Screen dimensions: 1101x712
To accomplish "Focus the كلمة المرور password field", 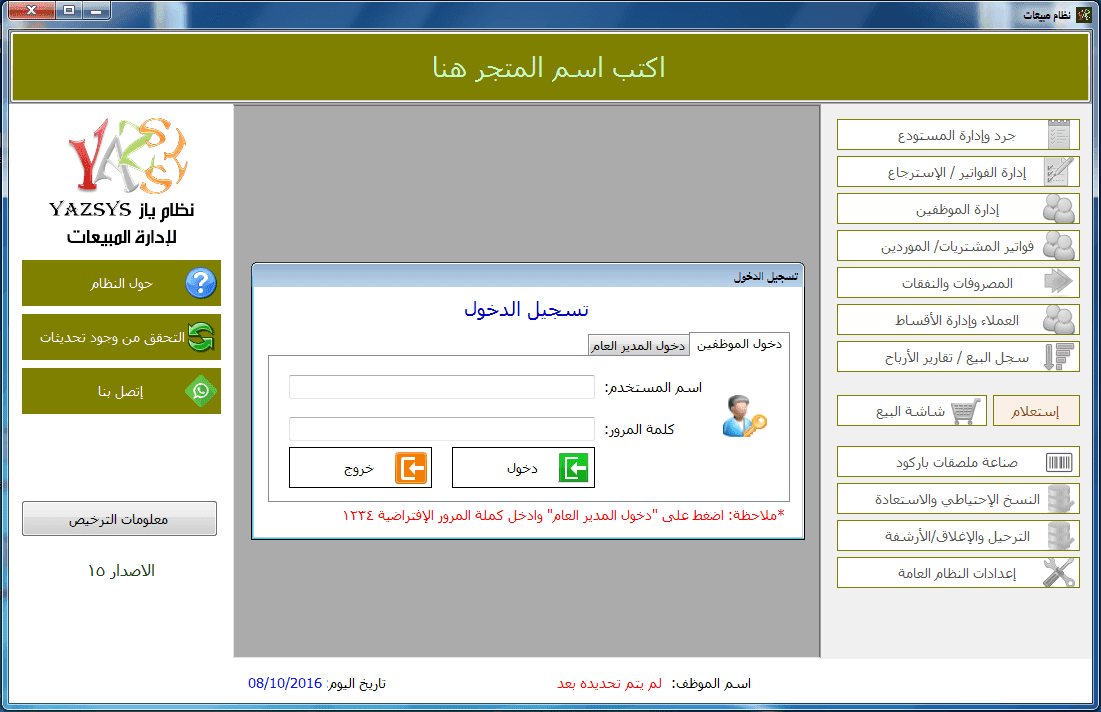I will point(442,428).
